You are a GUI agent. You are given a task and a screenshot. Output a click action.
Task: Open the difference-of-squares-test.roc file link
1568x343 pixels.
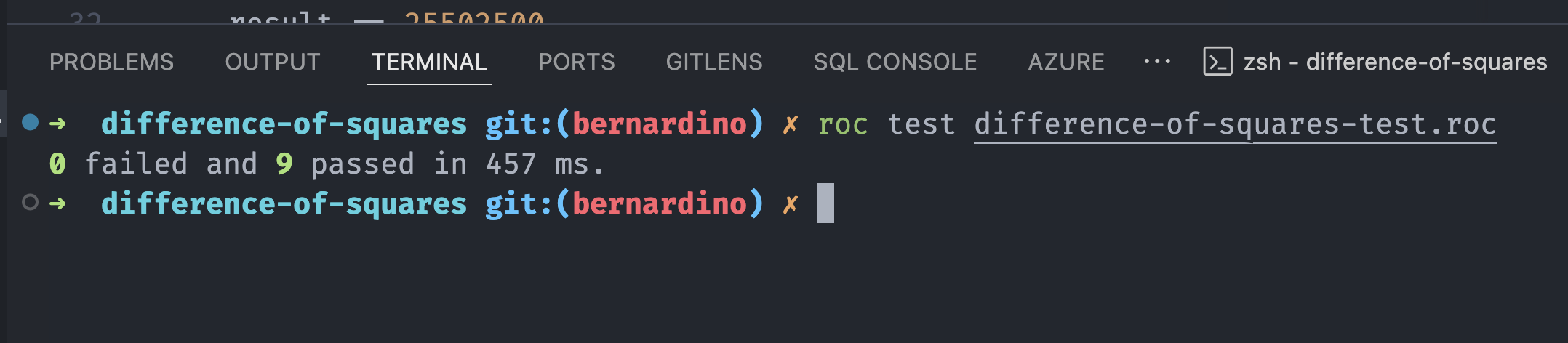(x=1235, y=125)
